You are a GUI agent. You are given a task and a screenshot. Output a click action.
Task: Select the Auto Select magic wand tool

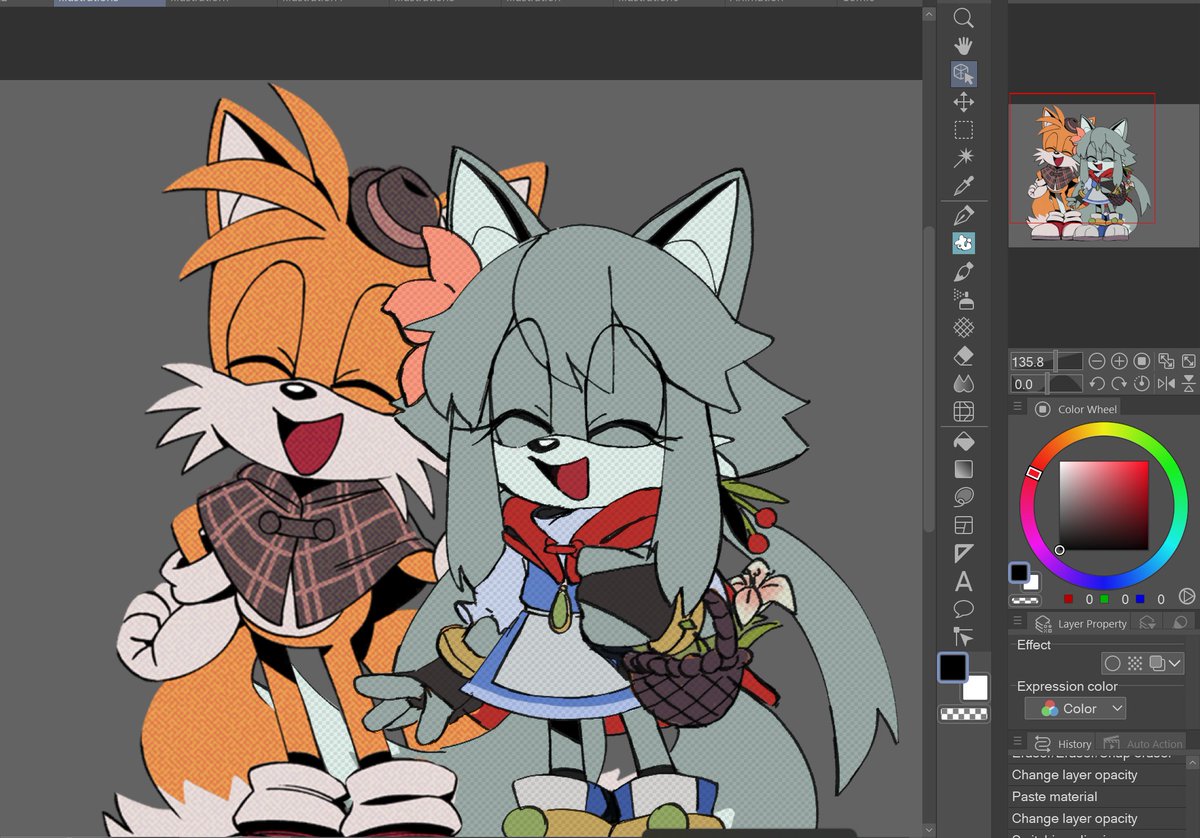(963, 156)
